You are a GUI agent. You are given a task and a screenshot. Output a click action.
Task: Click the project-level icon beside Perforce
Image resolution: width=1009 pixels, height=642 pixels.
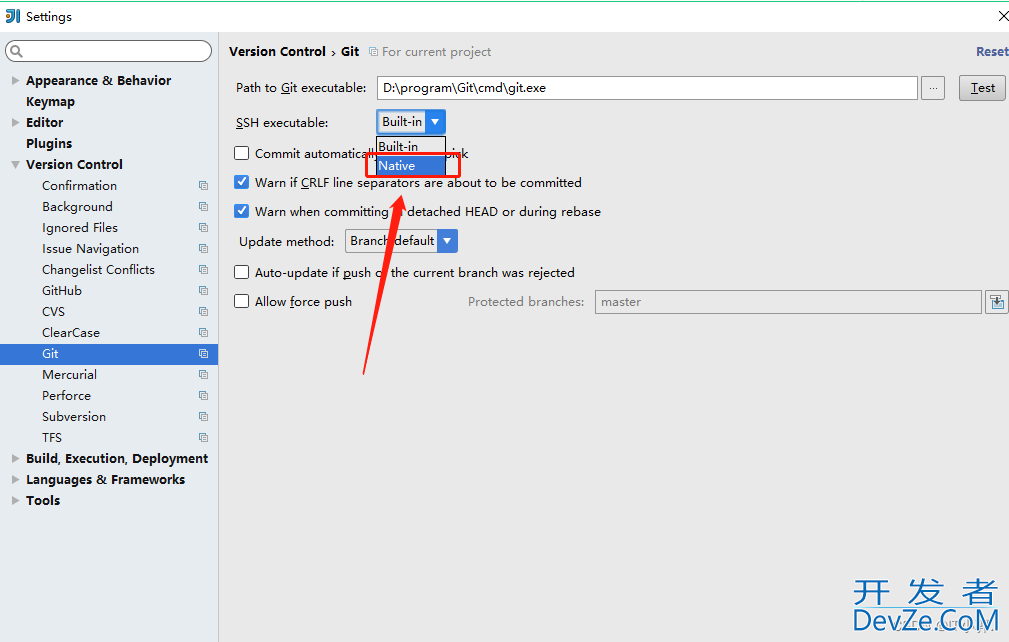[203, 396]
